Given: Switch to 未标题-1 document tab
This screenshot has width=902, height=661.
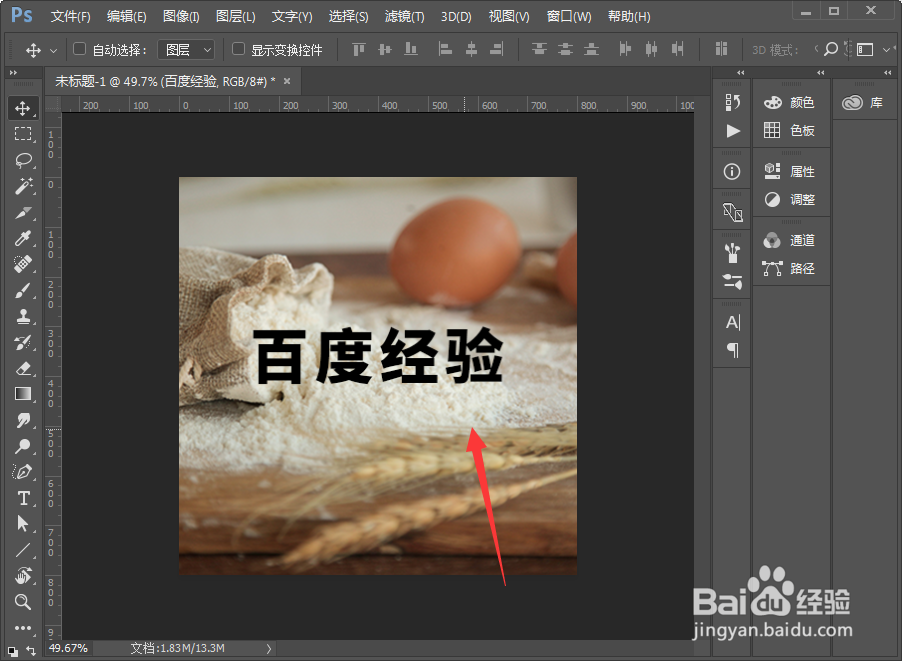Looking at the screenshot, I should [x=165, y=82].
